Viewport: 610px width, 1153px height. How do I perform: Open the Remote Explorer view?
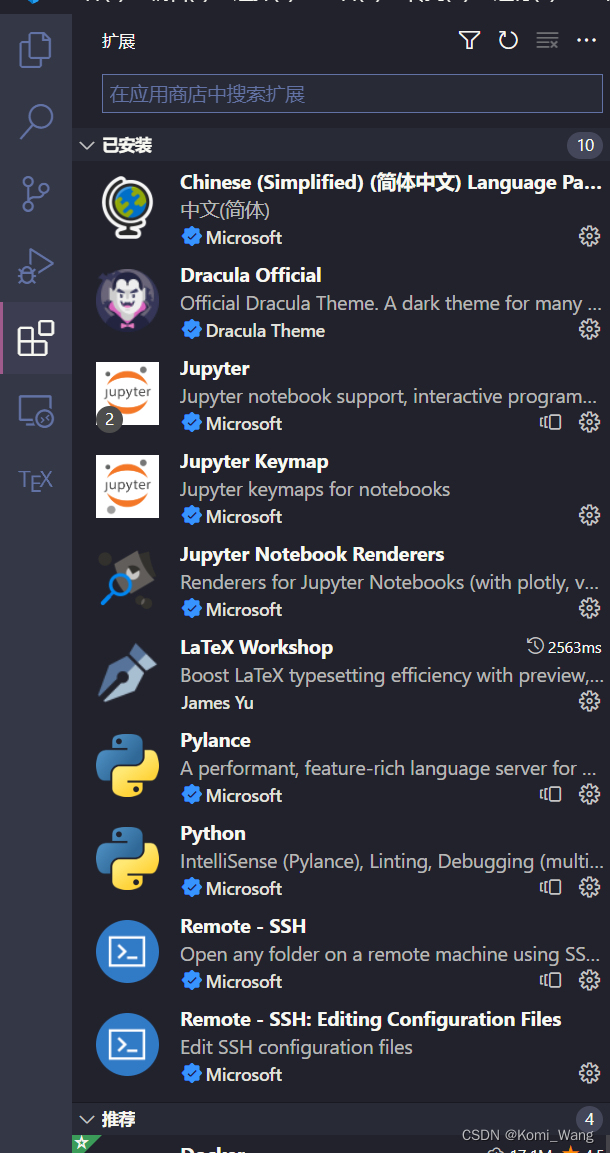click(35, 410)
